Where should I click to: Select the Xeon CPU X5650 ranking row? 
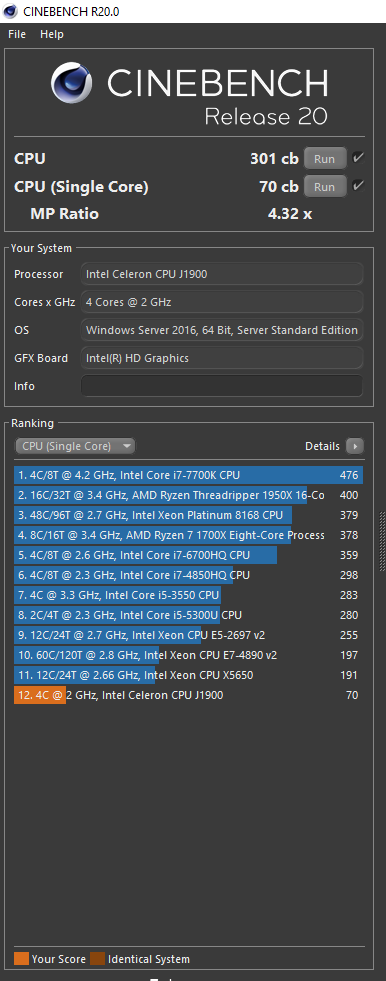pyautogui.click(x=188, y=676)
